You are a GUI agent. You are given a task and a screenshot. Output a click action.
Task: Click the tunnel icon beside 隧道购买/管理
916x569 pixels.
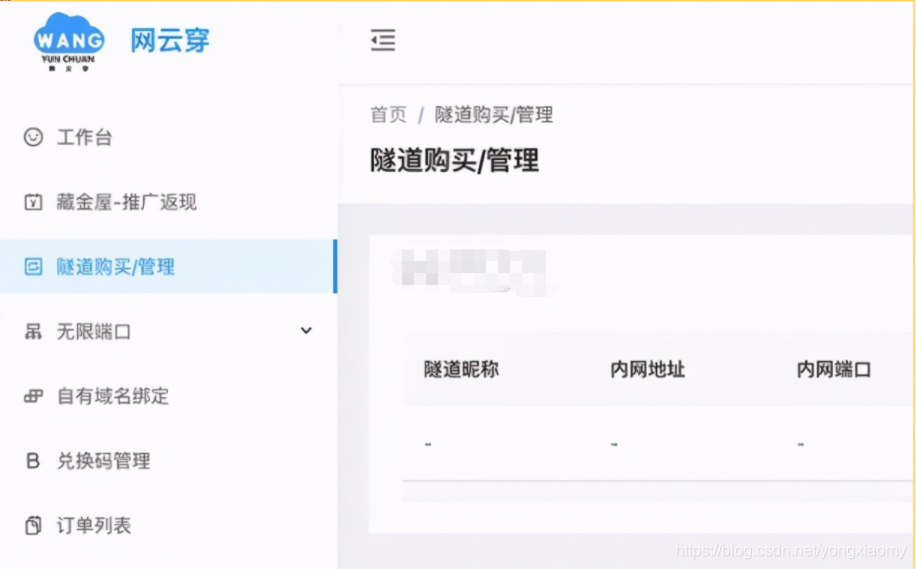tap(33, 266)
